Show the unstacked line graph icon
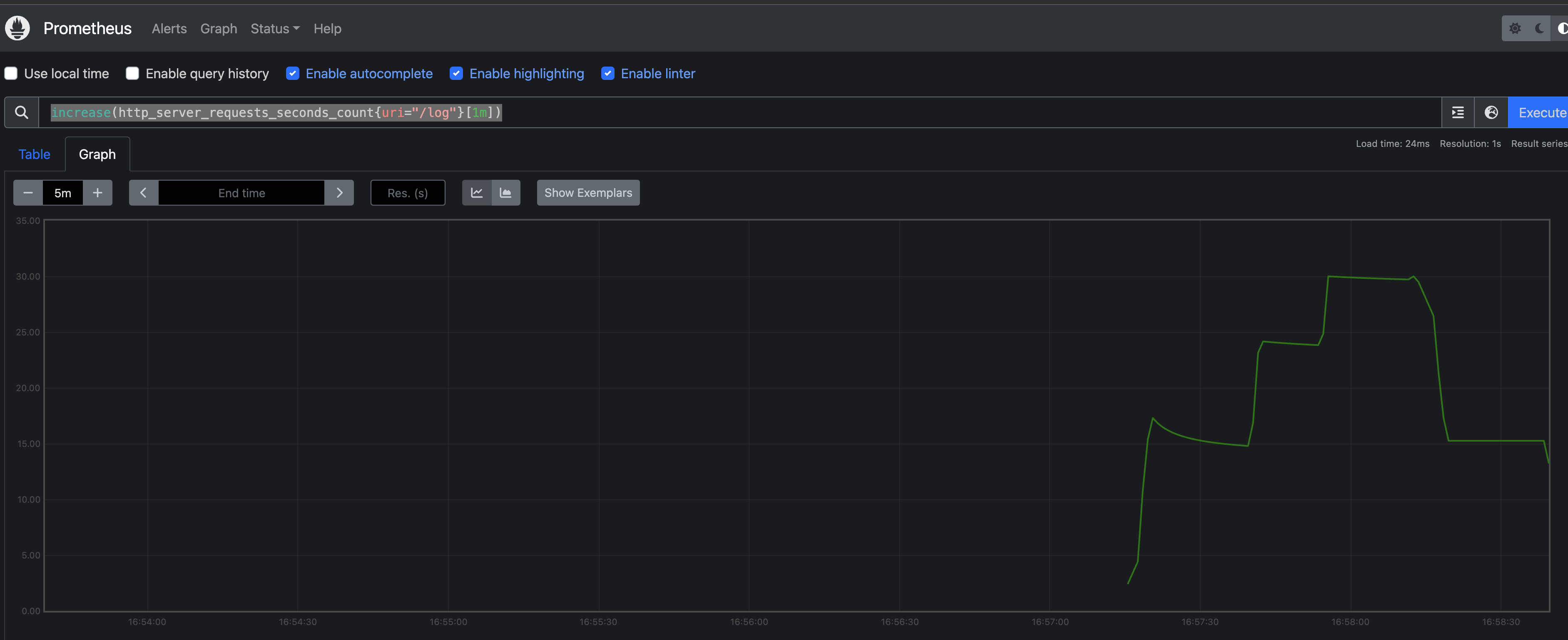Screen dimensions: 1568x640 pyautogui.click(x=477, y=193)
